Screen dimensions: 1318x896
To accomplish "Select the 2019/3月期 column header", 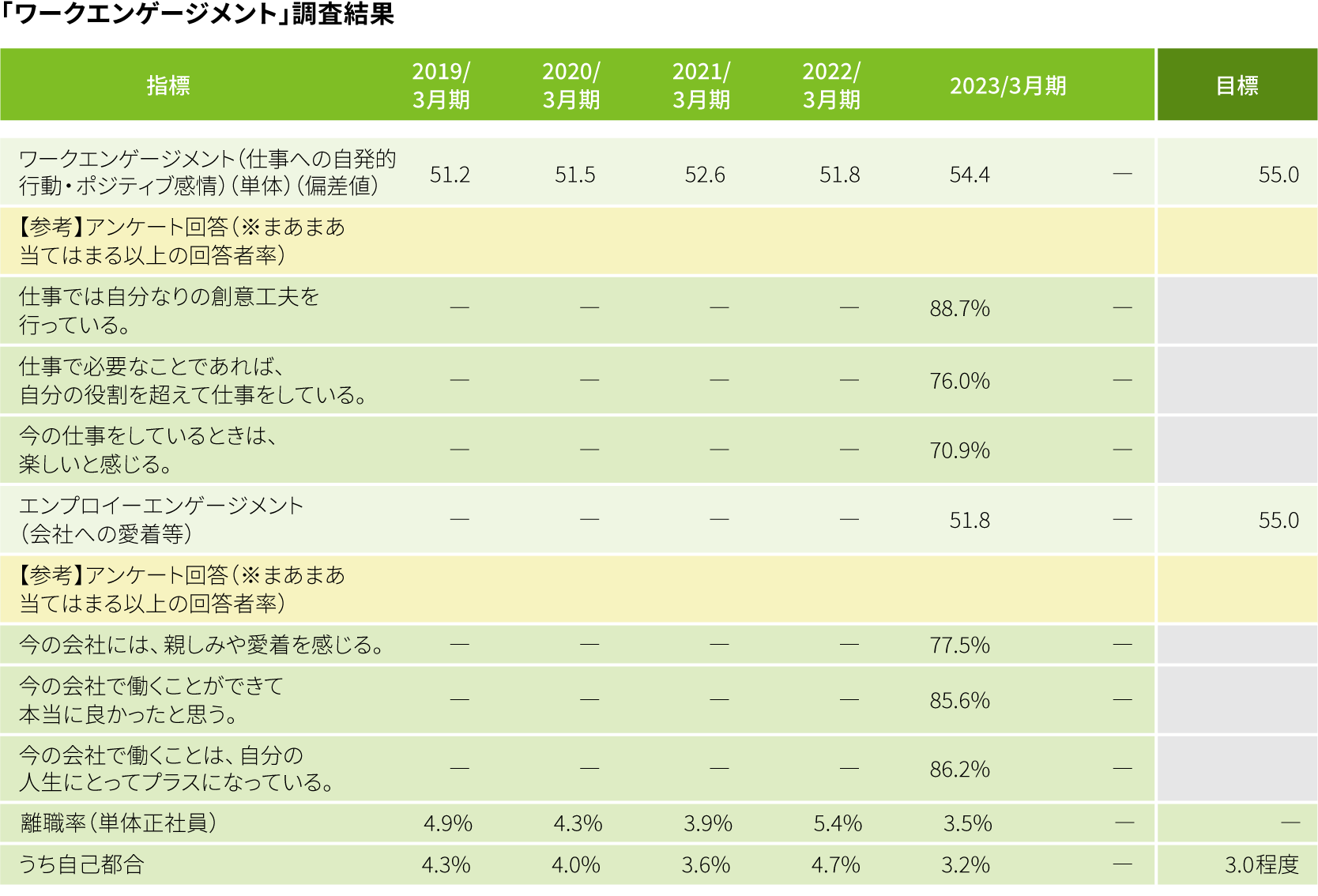I will coord(441,85).
